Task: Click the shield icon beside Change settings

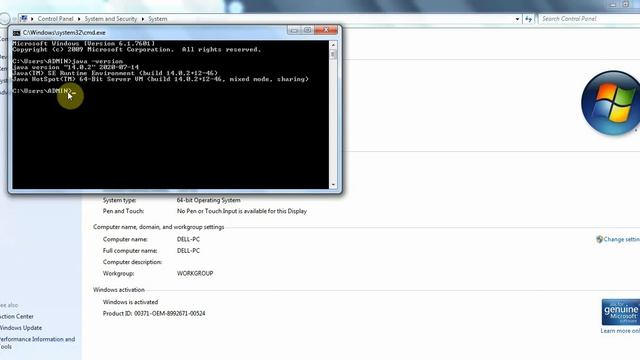Action: click(x=599, y=239)
